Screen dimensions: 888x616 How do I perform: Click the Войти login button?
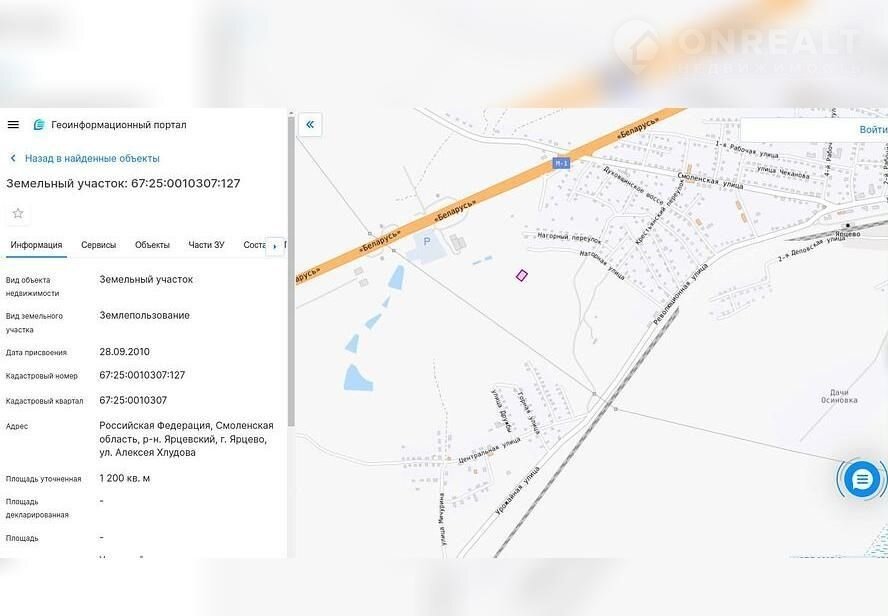[x=872, y=130]
